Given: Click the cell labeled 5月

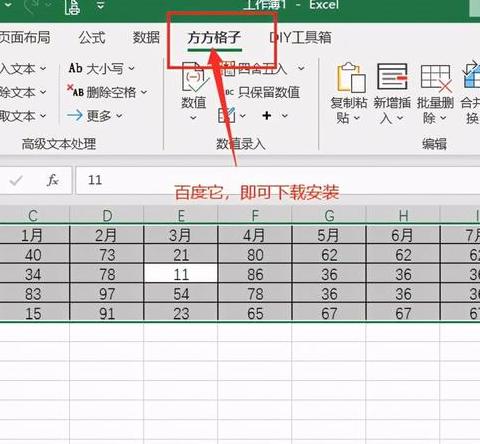Looking at the screenshot, I should click(329, 235).
